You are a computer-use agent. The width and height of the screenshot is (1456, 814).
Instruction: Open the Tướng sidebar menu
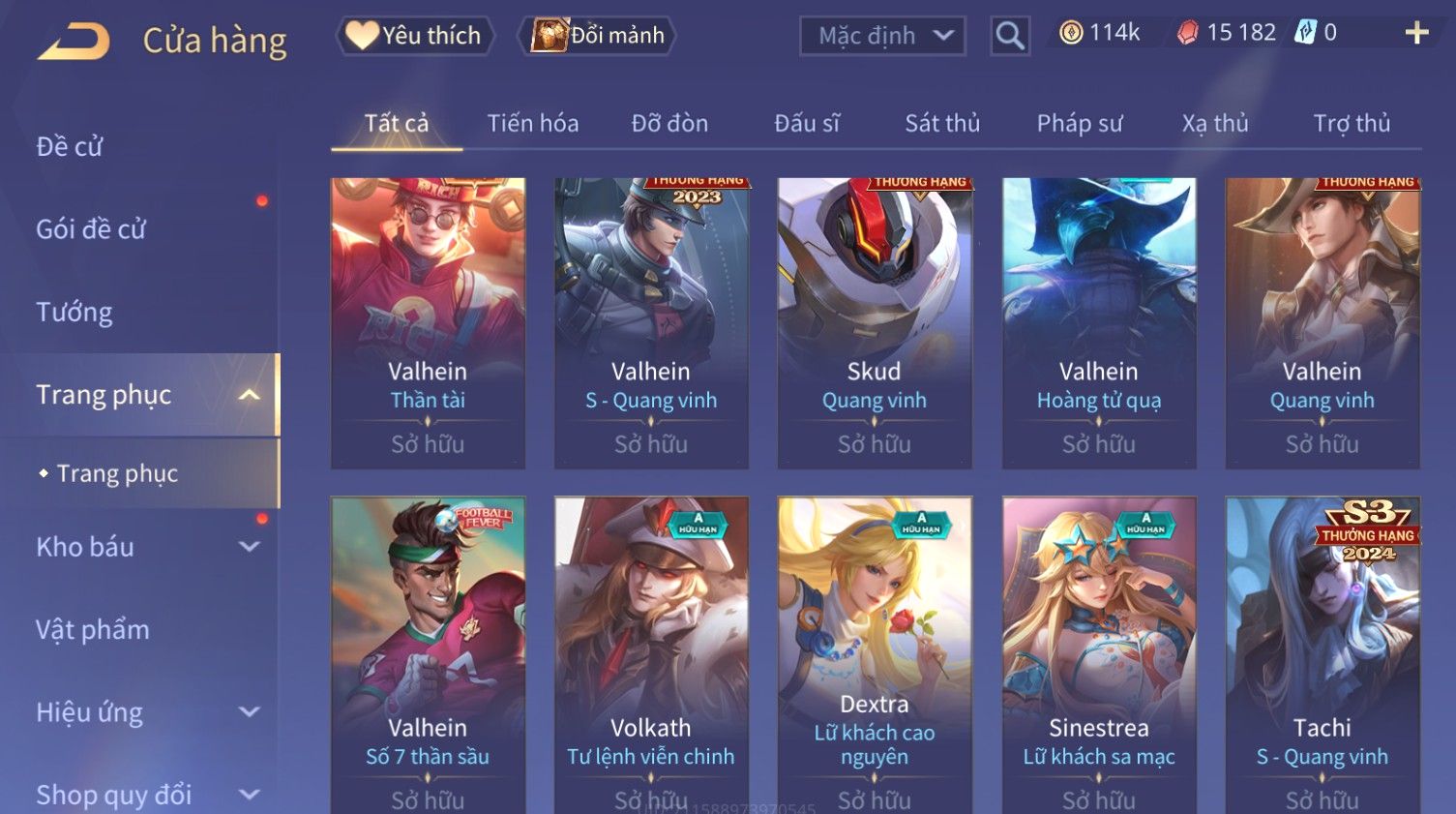click(74, 313)
